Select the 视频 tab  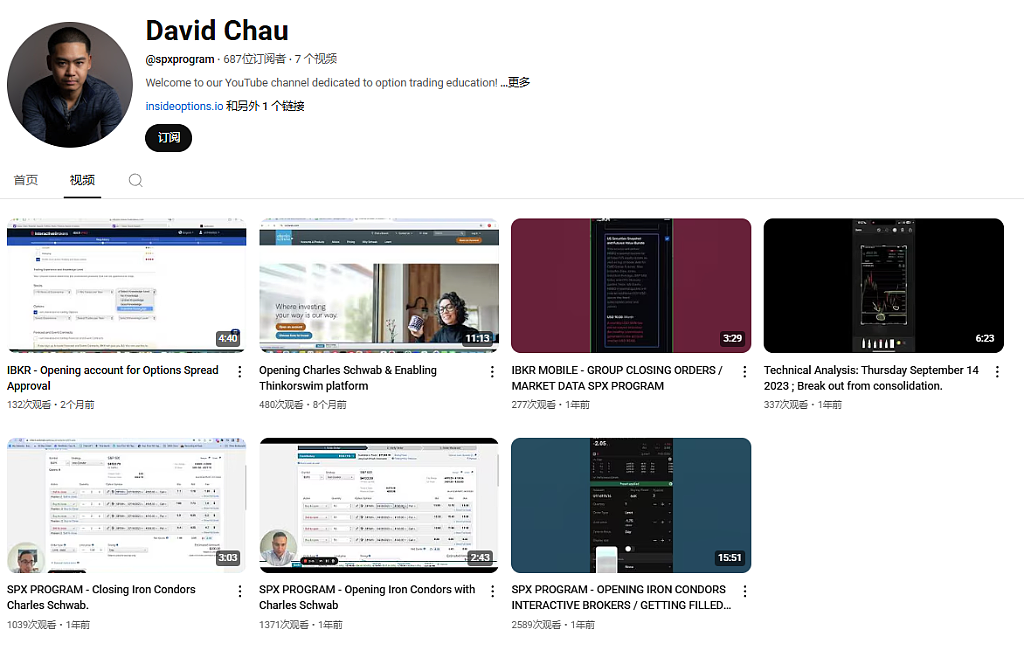pos(82,180)
